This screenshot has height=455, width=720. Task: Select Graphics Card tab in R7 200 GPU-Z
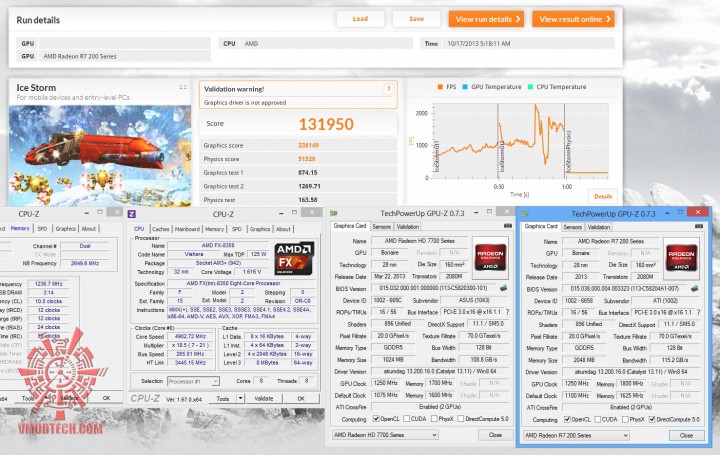(x=541, y=226)
